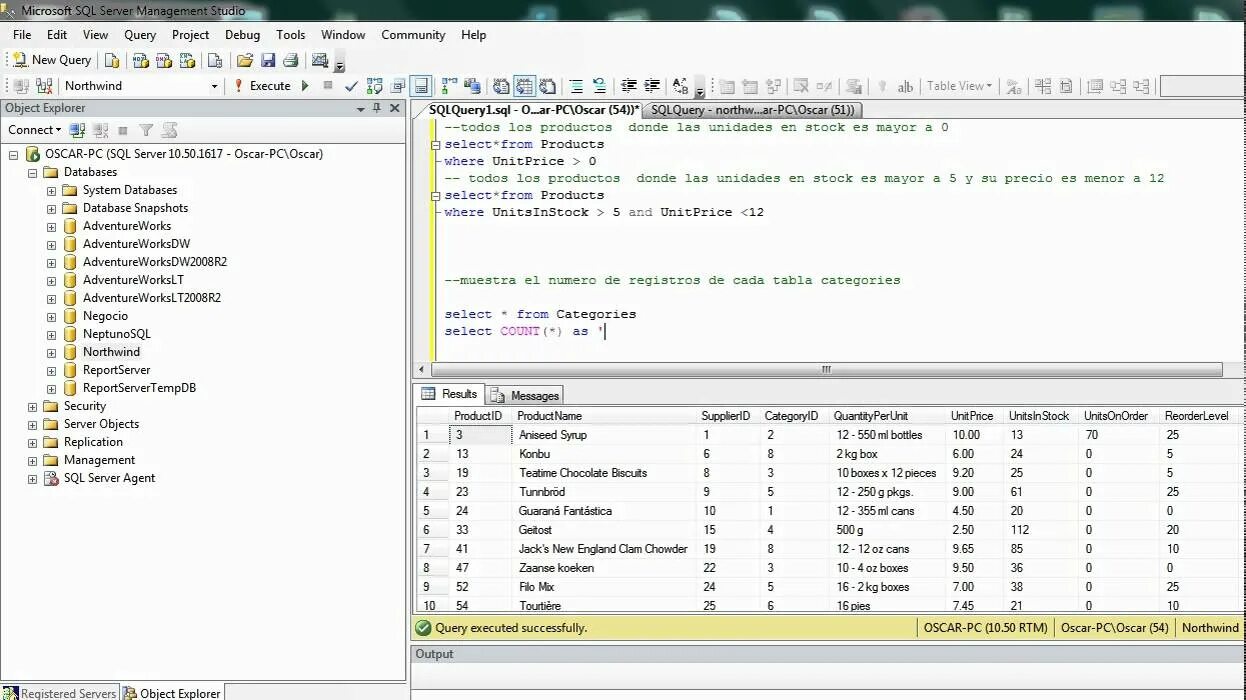Screen dimensions: 1246x700
Task: Switch to the Messages tab
Action: click(x=526, y=395)
